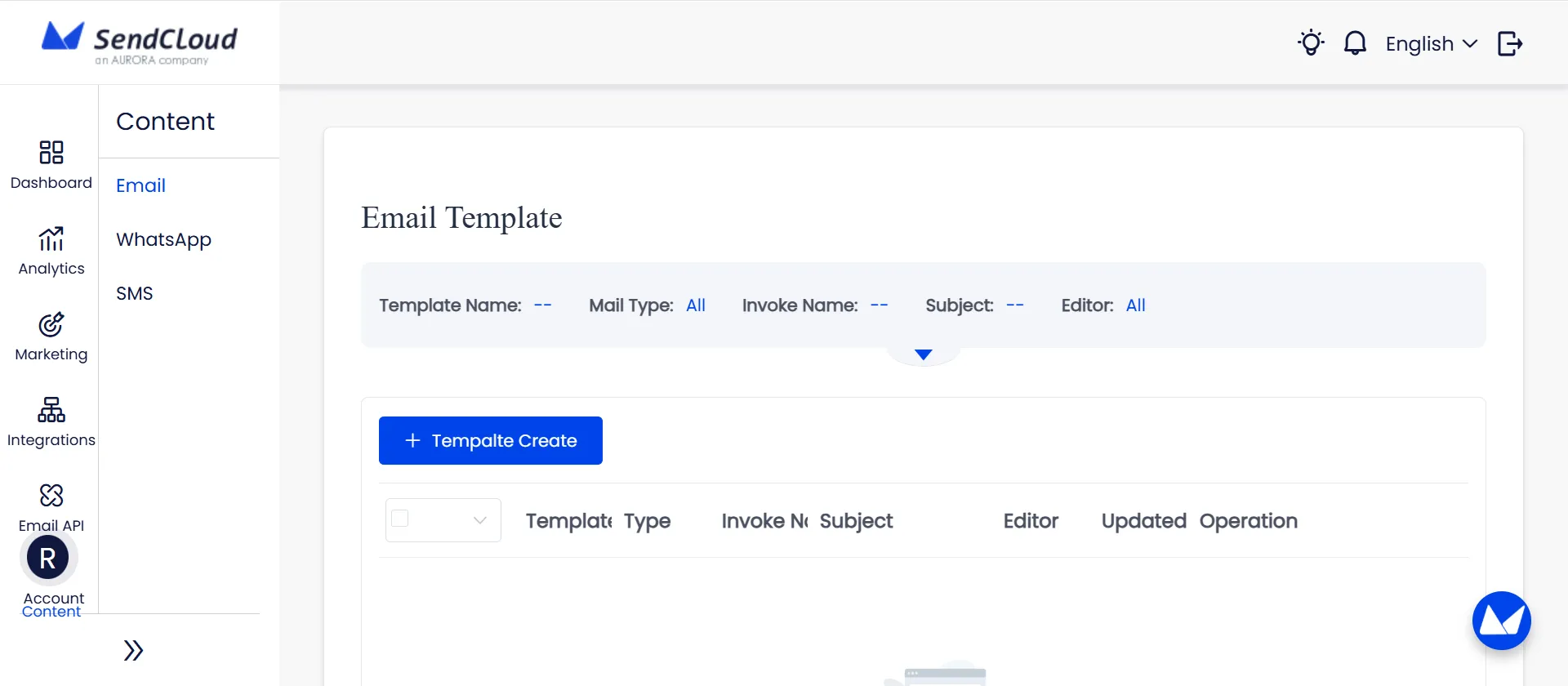The height and width of the screenshot is (686, 1568).
Task: Click the logout icon in header
Action: pyautogui.click(x=1509, y=43)
